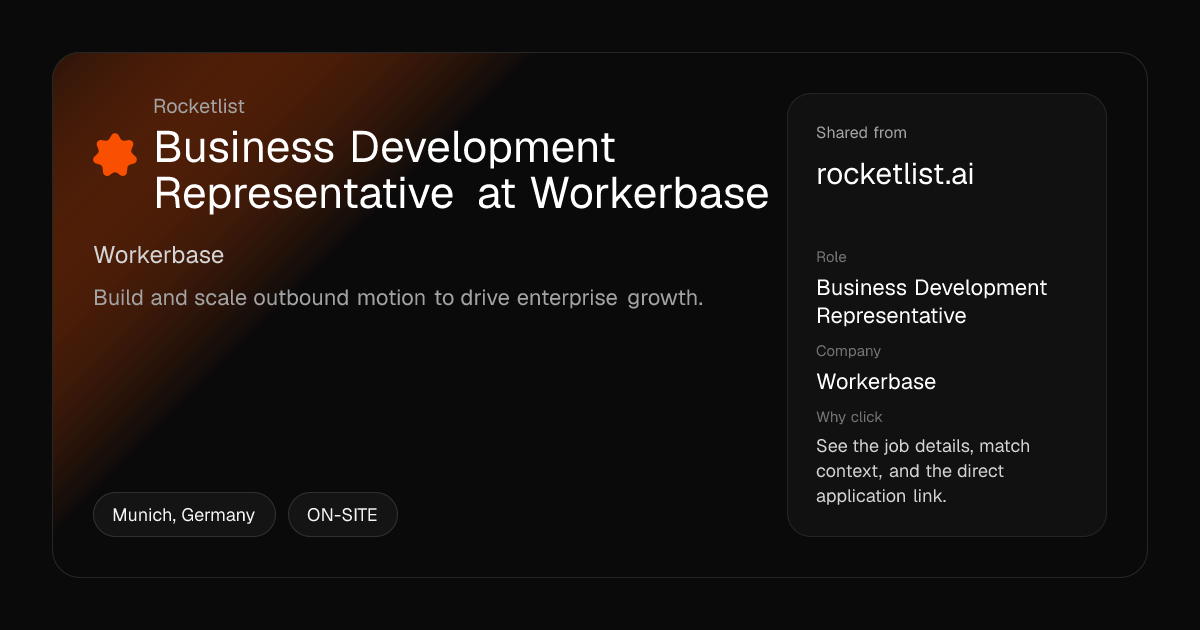1200x630 pixels.
Task: Click the 'Why click' label
Action: tap(849, 417)
